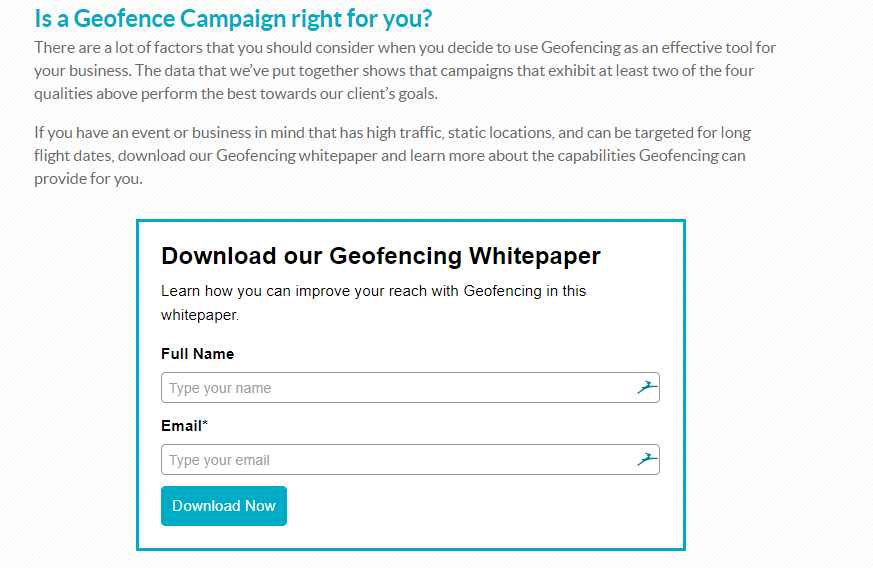Click the line starting 'qualities above perform the best'
Screen dimensions: 873x568
(x=236, y=94)
